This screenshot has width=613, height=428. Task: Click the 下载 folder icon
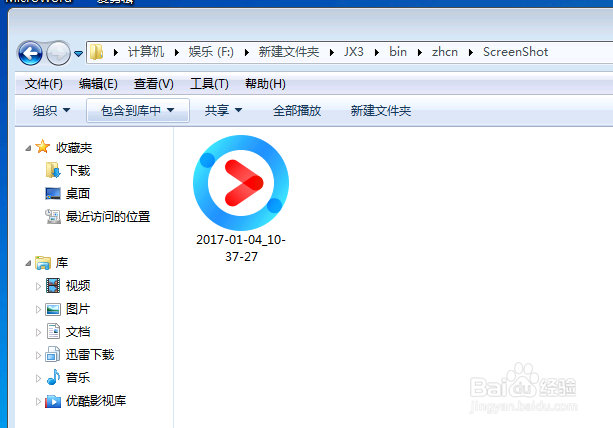[53, 170]
